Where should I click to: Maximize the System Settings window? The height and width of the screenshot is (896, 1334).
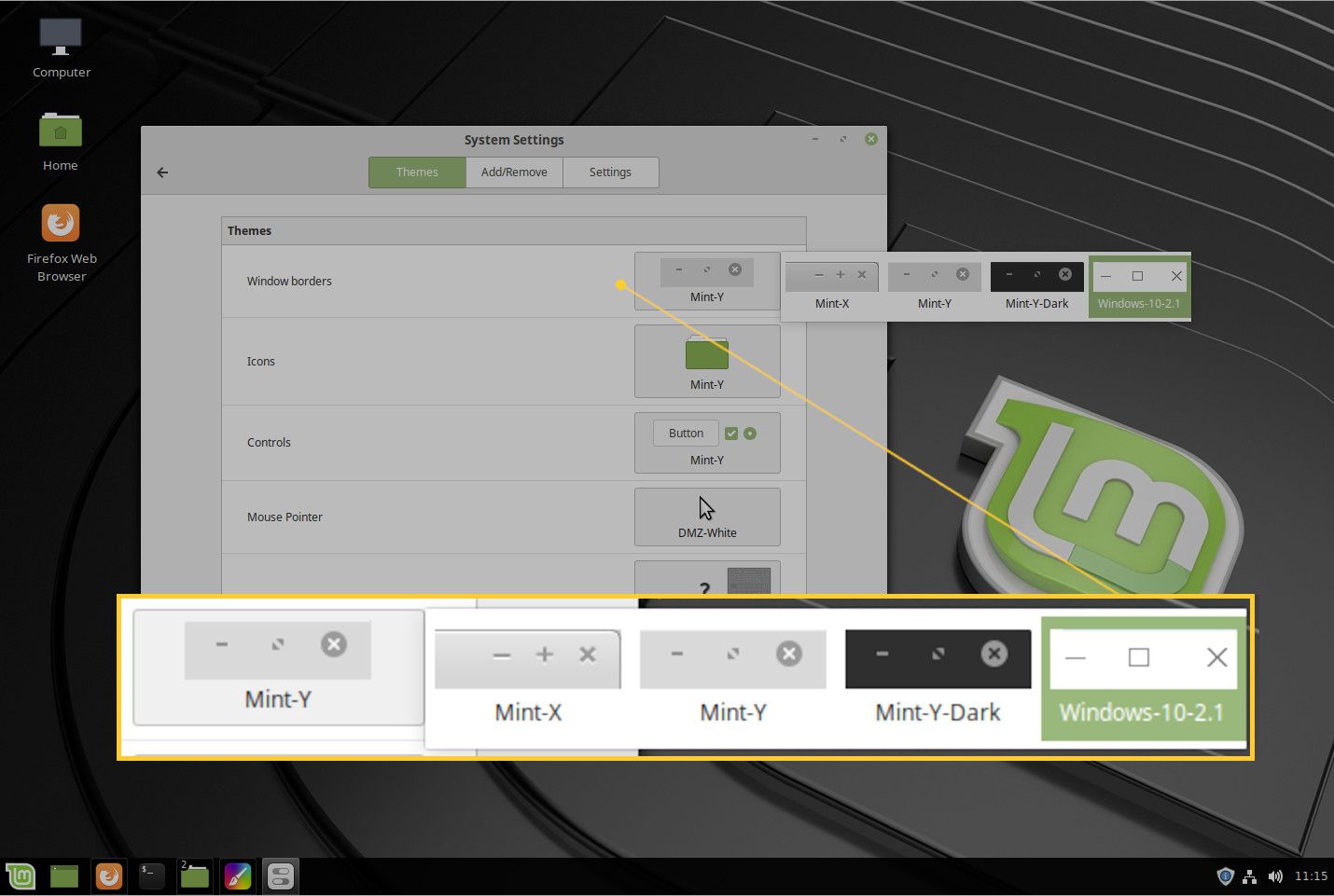(x=843, y=139)
